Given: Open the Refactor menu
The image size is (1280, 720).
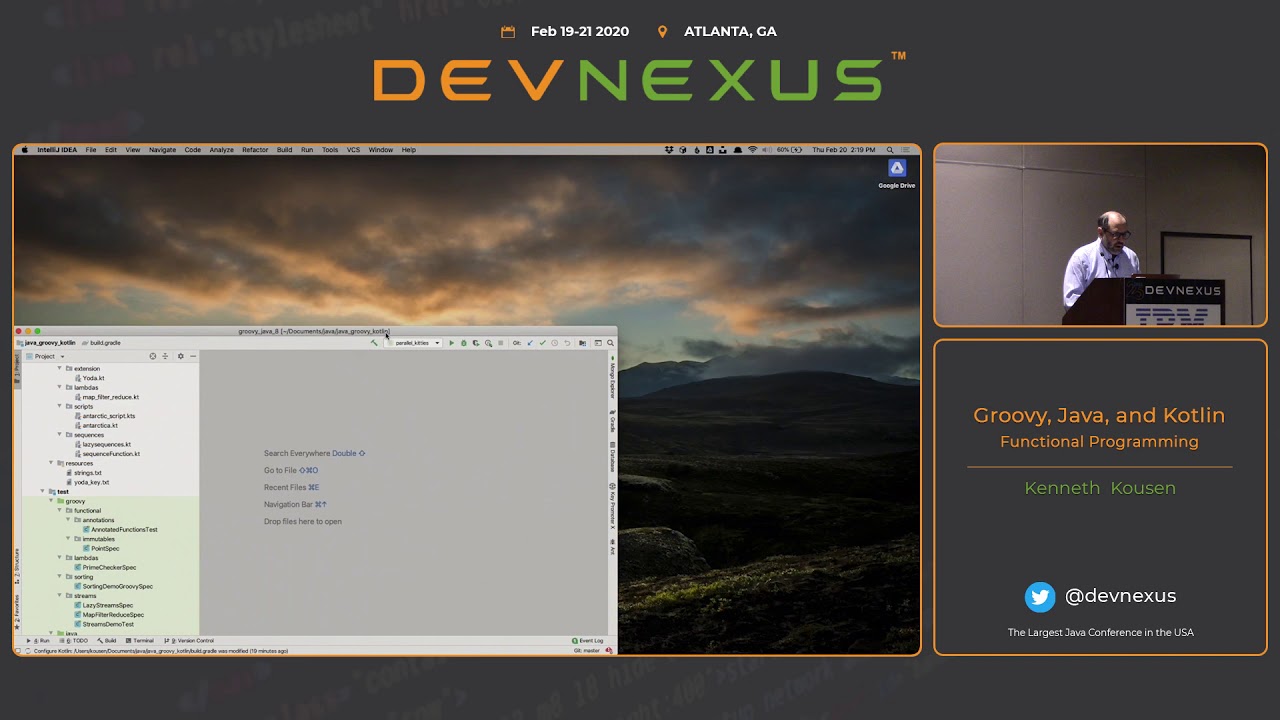Looking at the screenshot, I should pyautogui.click(x=255, y=150).
